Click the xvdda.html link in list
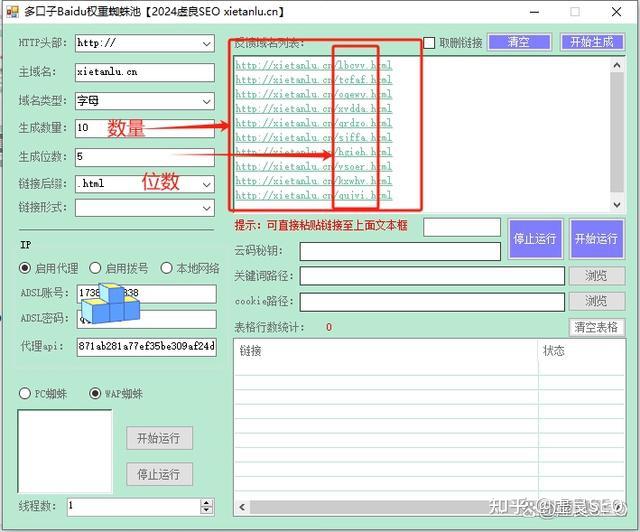Image resolution: width=640 pixels, height=532 pixels. coord(313,109)
